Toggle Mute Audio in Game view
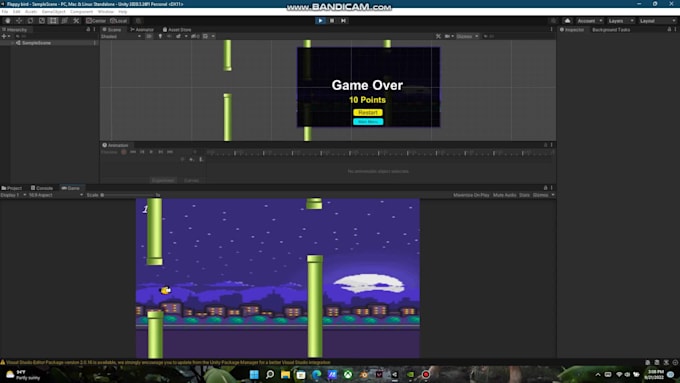This screenshot has width=680, height=383. (x=504, y=195)
